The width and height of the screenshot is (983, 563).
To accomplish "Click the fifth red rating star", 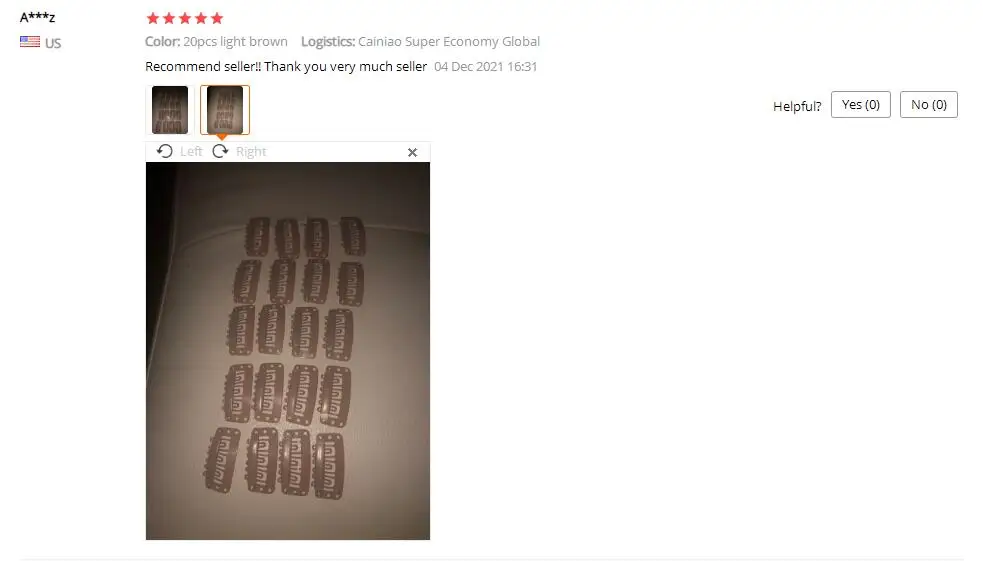I will (x=217, y=18).
